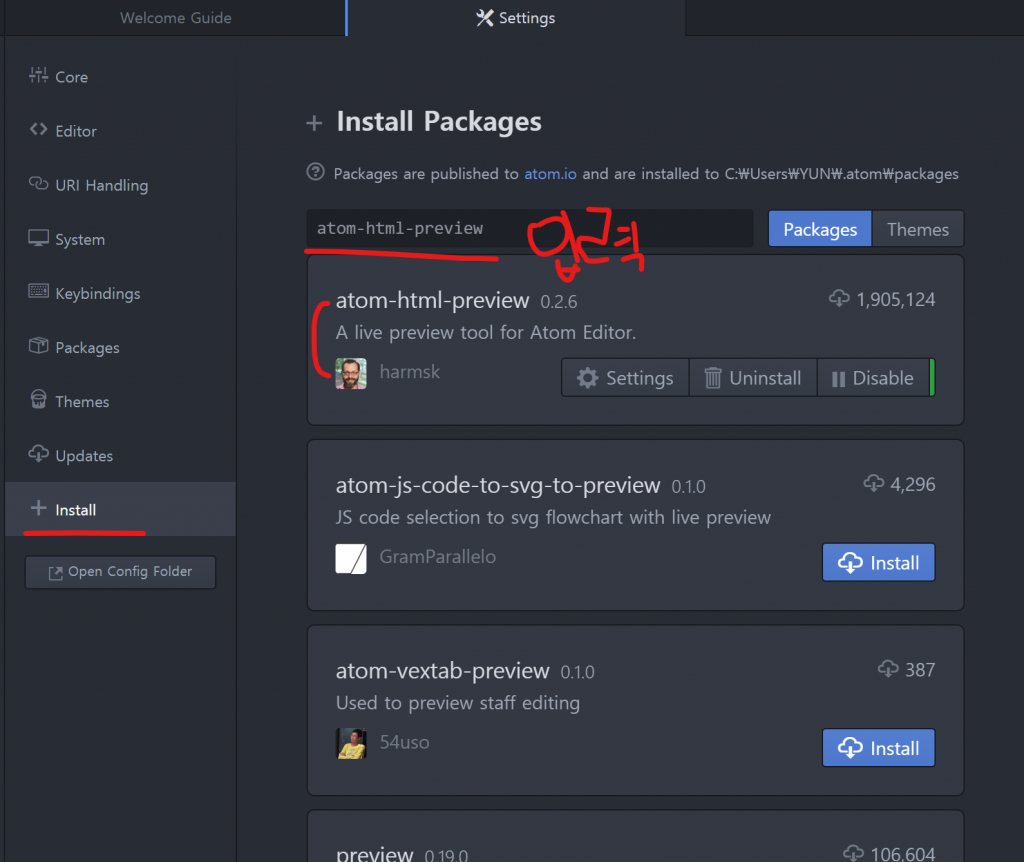Open the atom-html-preview package title
This screenshot has width=1024, height=862.
coord(432,300)
